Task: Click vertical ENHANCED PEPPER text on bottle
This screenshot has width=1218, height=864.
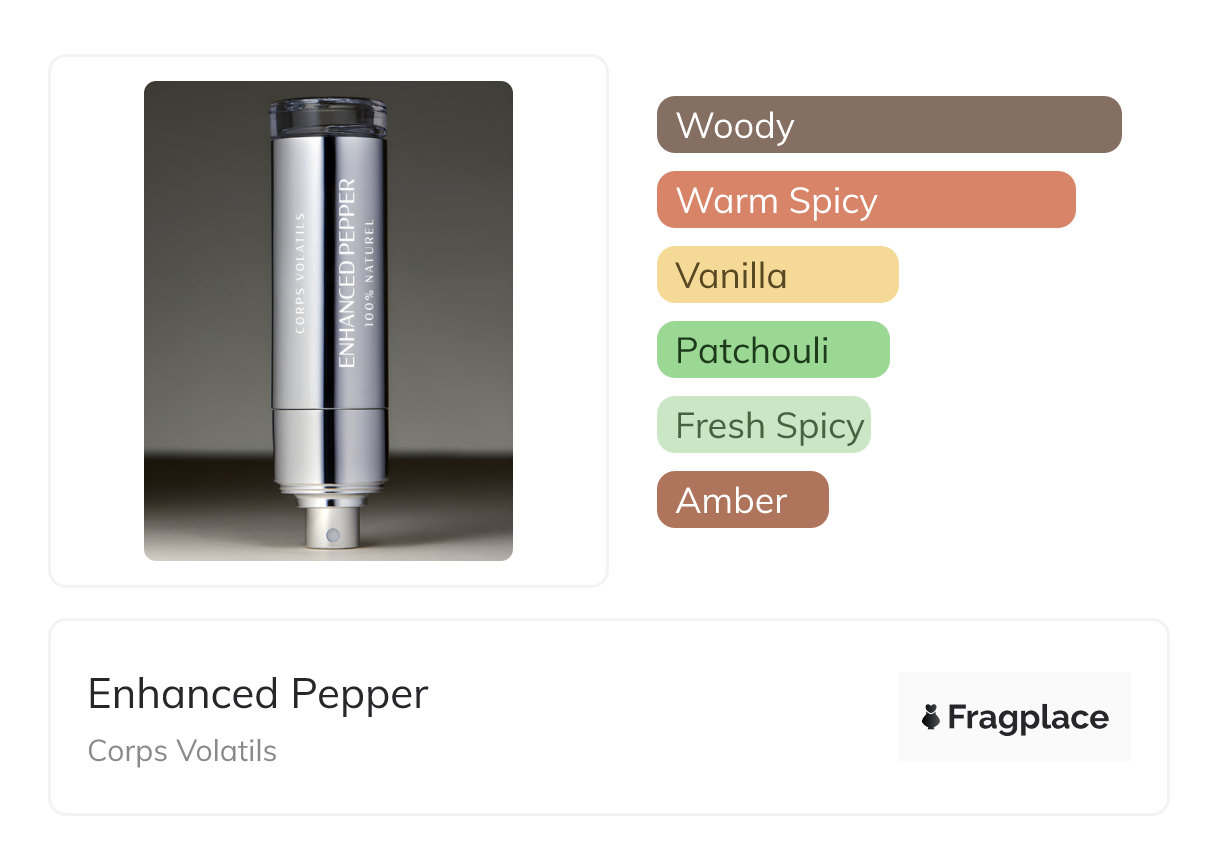Action: point(347,273)
